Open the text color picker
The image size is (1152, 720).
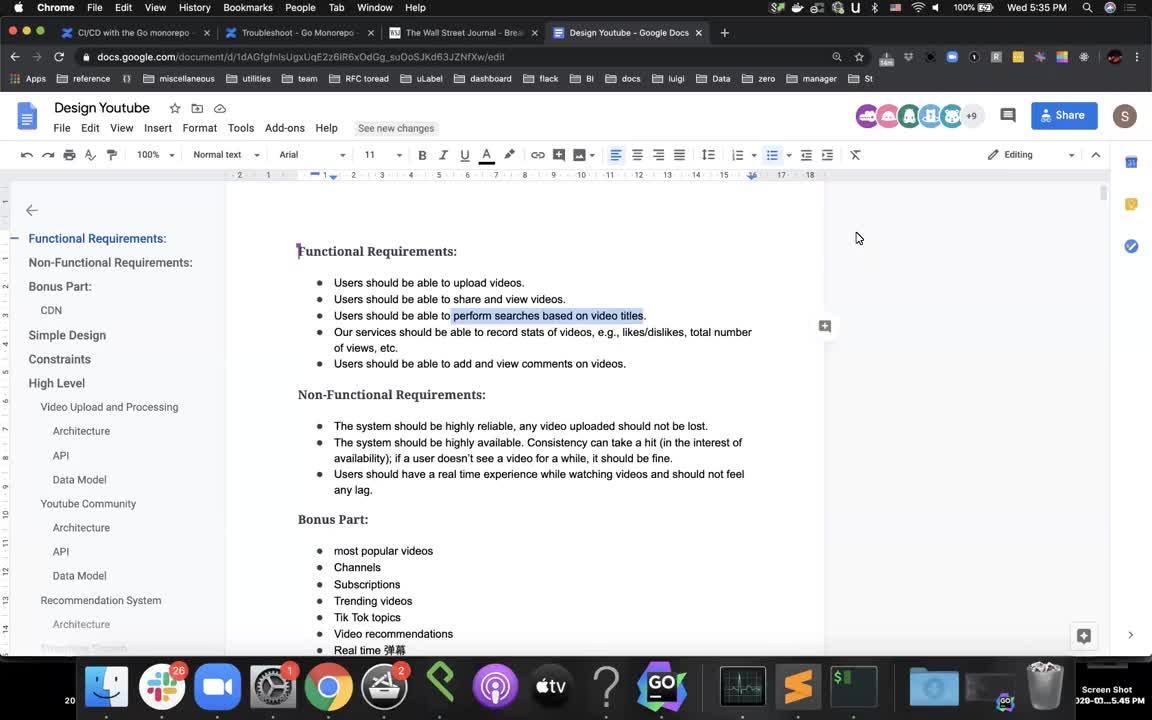click(486, 155)
